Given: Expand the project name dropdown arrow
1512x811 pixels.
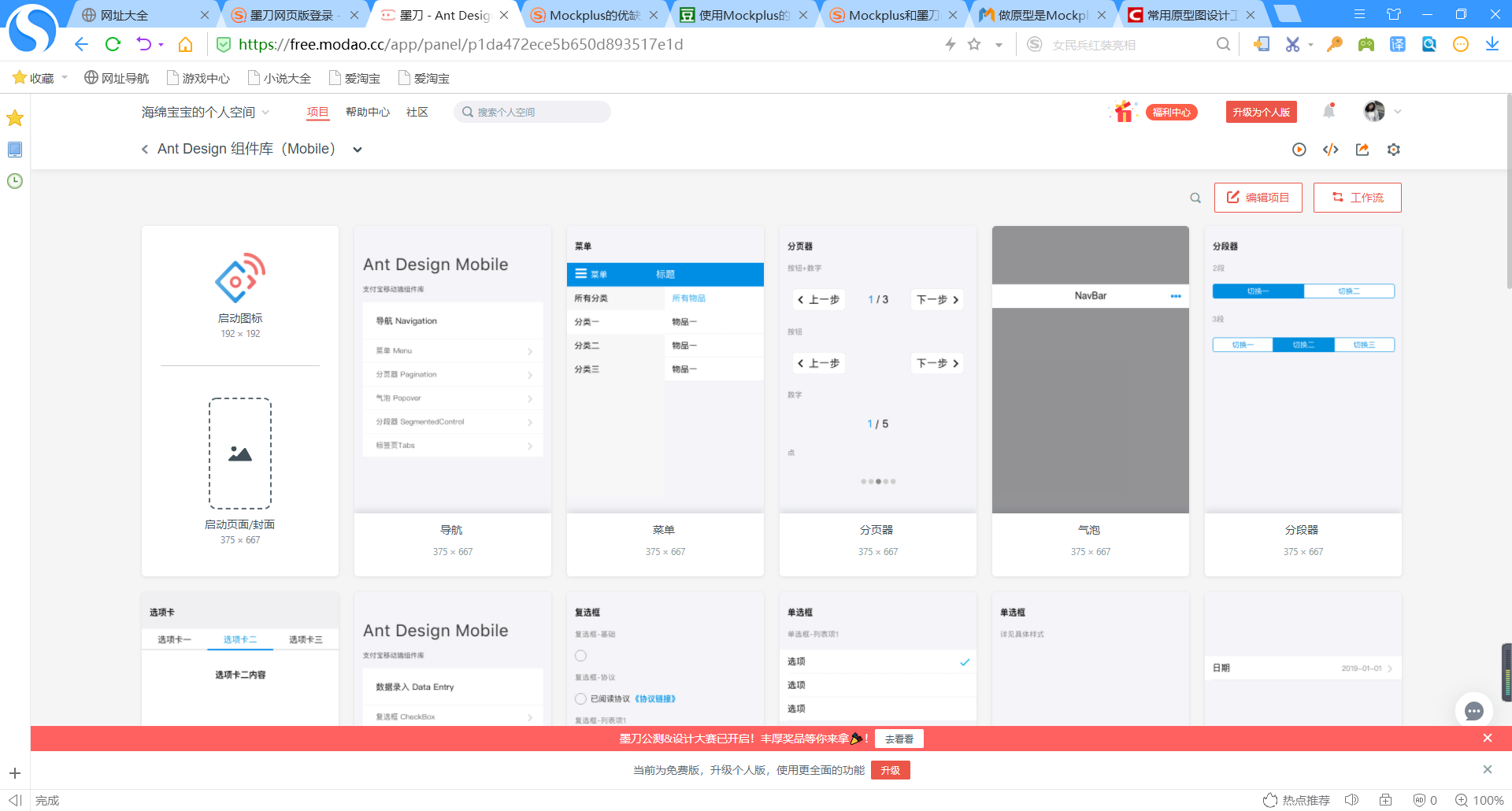Looking at the screenshot, I should (x=358, y=150).
